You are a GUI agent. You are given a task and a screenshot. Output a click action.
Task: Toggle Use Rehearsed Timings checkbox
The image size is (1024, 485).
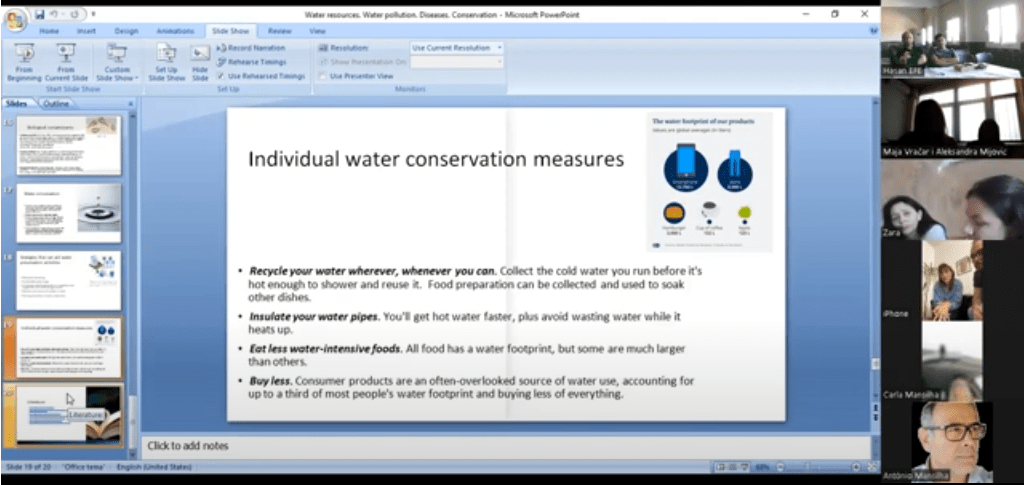(x=221, y=76)
